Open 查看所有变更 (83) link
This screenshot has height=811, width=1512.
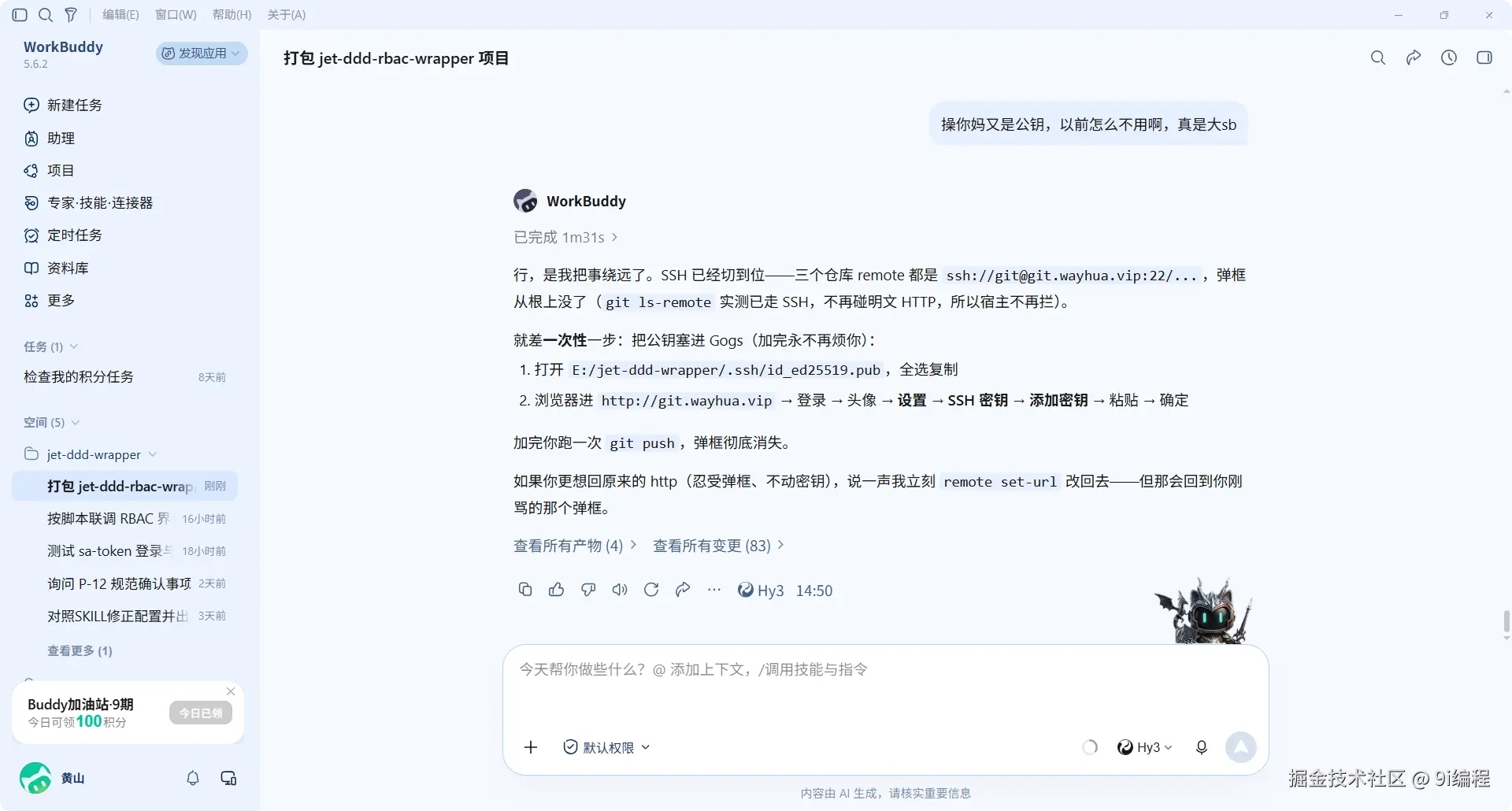coord(718,546)
